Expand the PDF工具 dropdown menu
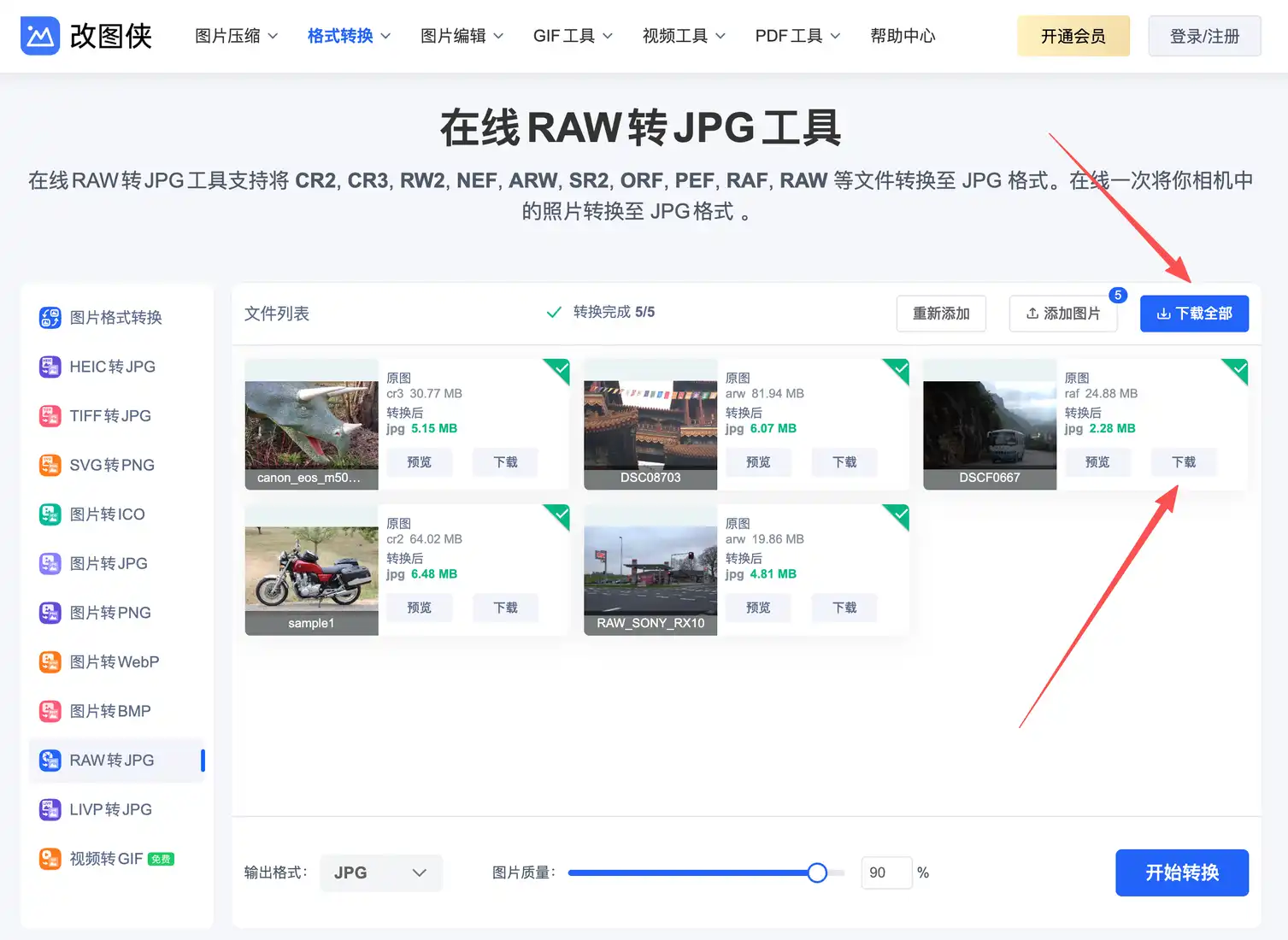This screenshot has height=940, width=1288. coord(797,36)
